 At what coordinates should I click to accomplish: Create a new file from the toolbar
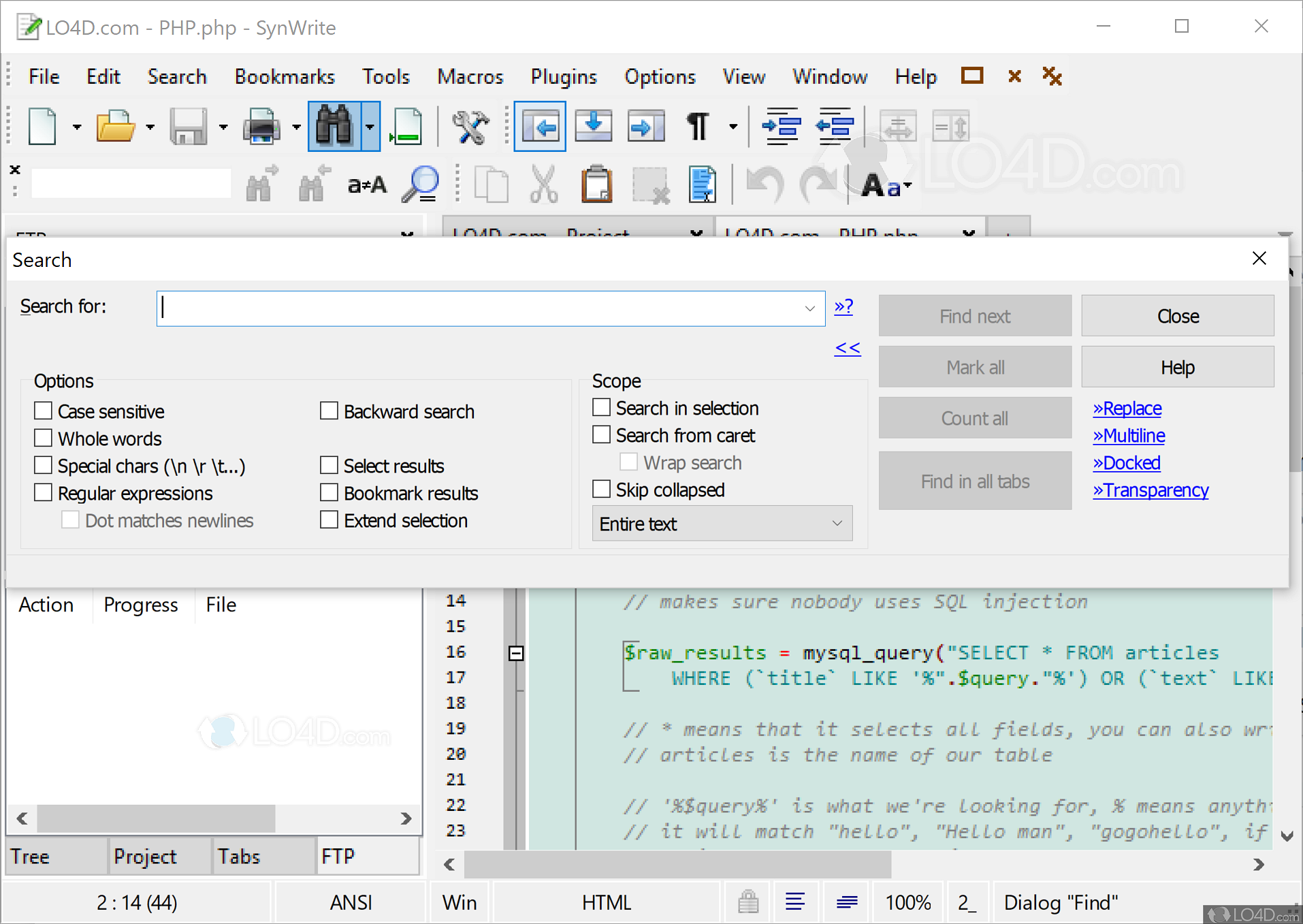coord(41,126)
